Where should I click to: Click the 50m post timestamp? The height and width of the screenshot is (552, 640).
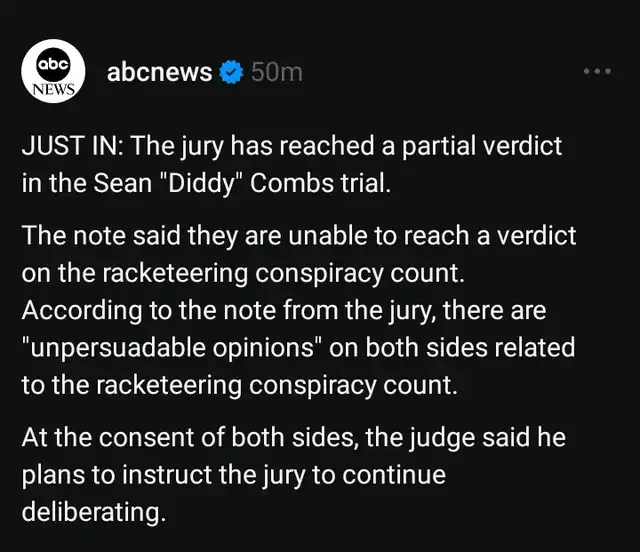pos(277,72)
